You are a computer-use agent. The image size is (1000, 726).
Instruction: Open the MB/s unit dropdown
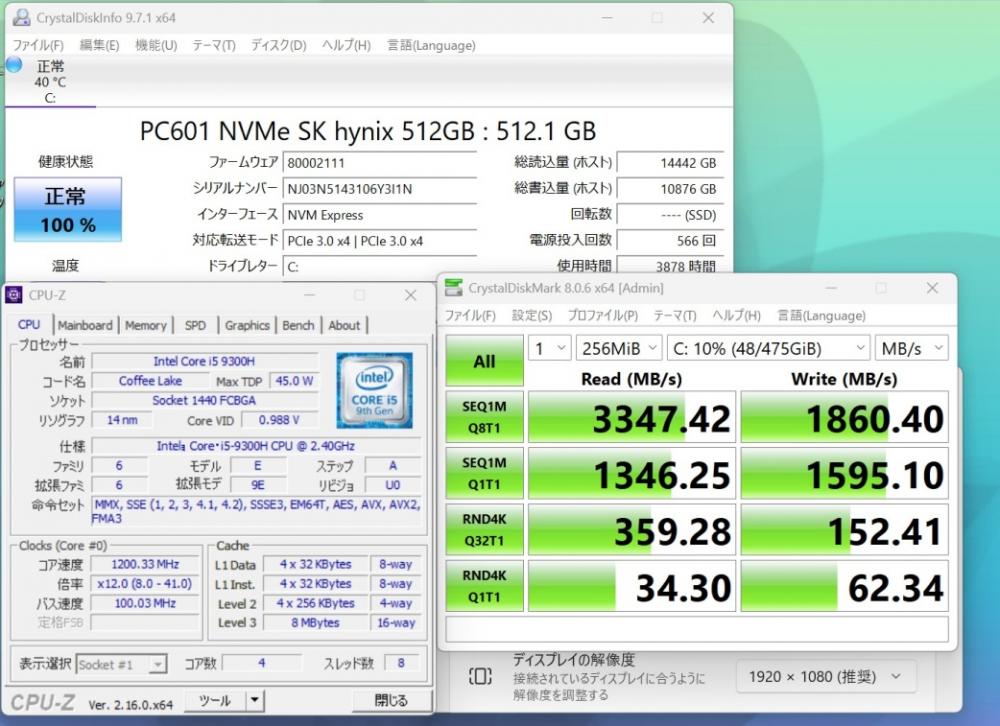coord(911,348)
